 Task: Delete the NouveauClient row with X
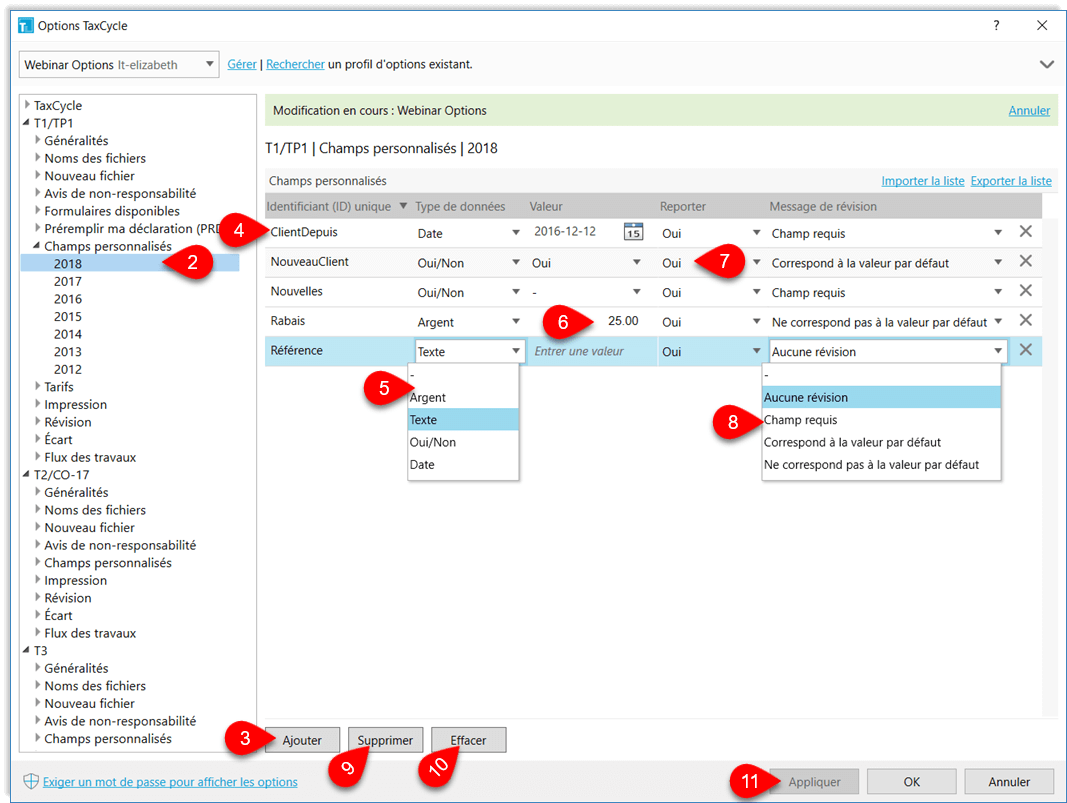pos(1025,261)
